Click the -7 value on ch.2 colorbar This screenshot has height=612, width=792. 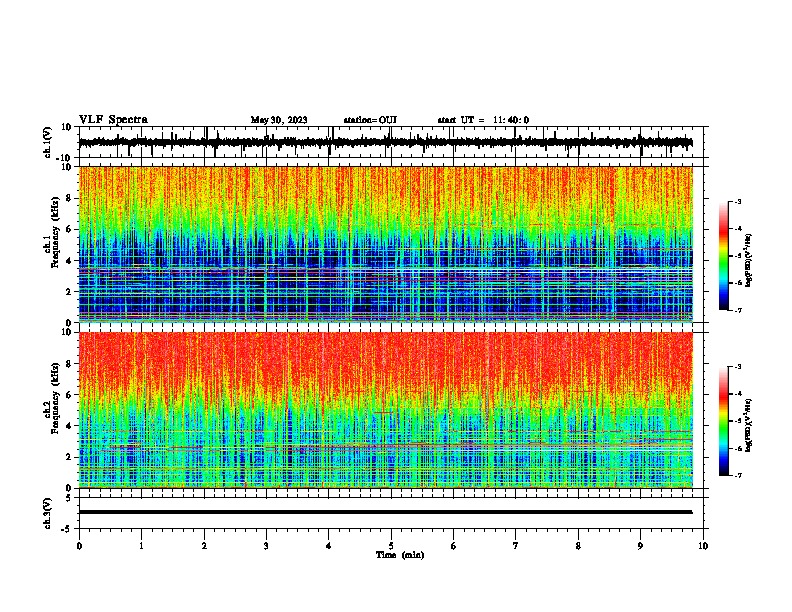coord(737,476)
